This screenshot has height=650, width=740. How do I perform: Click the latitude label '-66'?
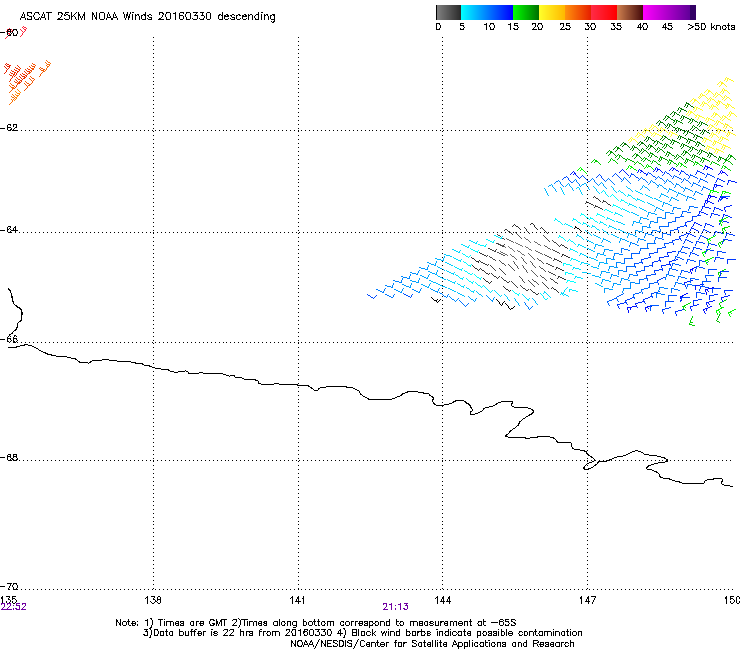[x=9, y=340]
